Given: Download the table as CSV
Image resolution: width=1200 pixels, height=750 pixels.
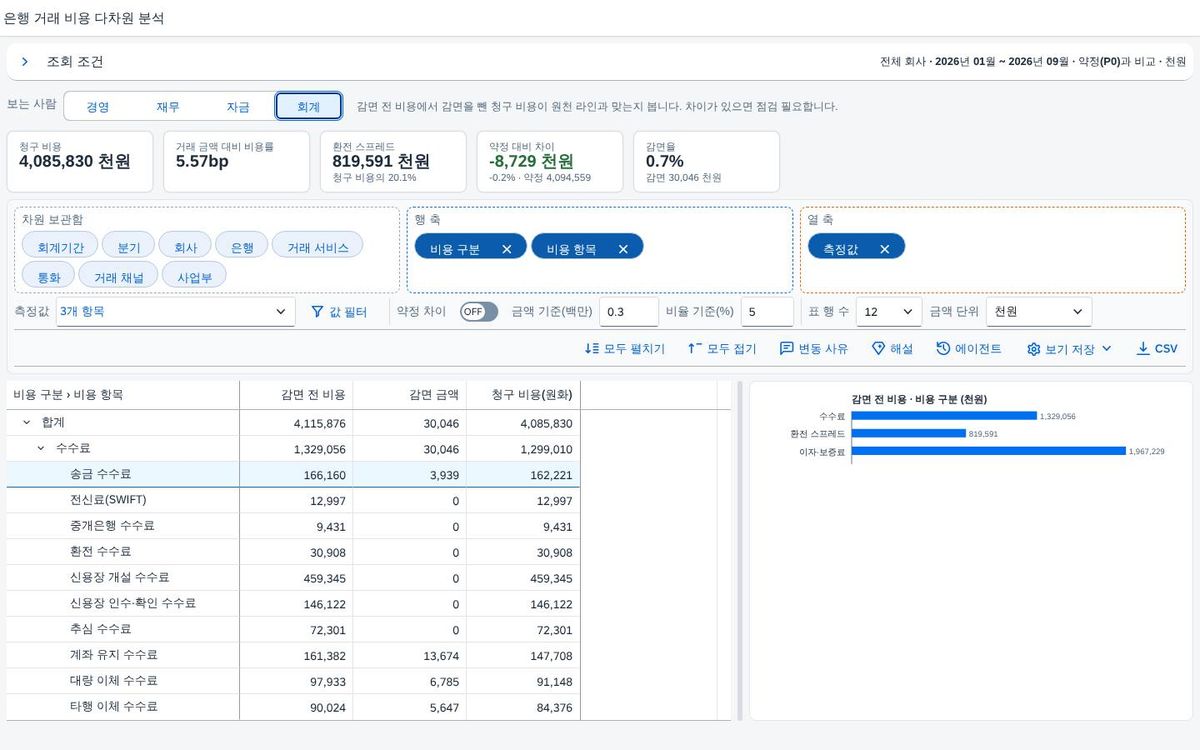Looking at the screenshot, I should [x=1157, y=349].
